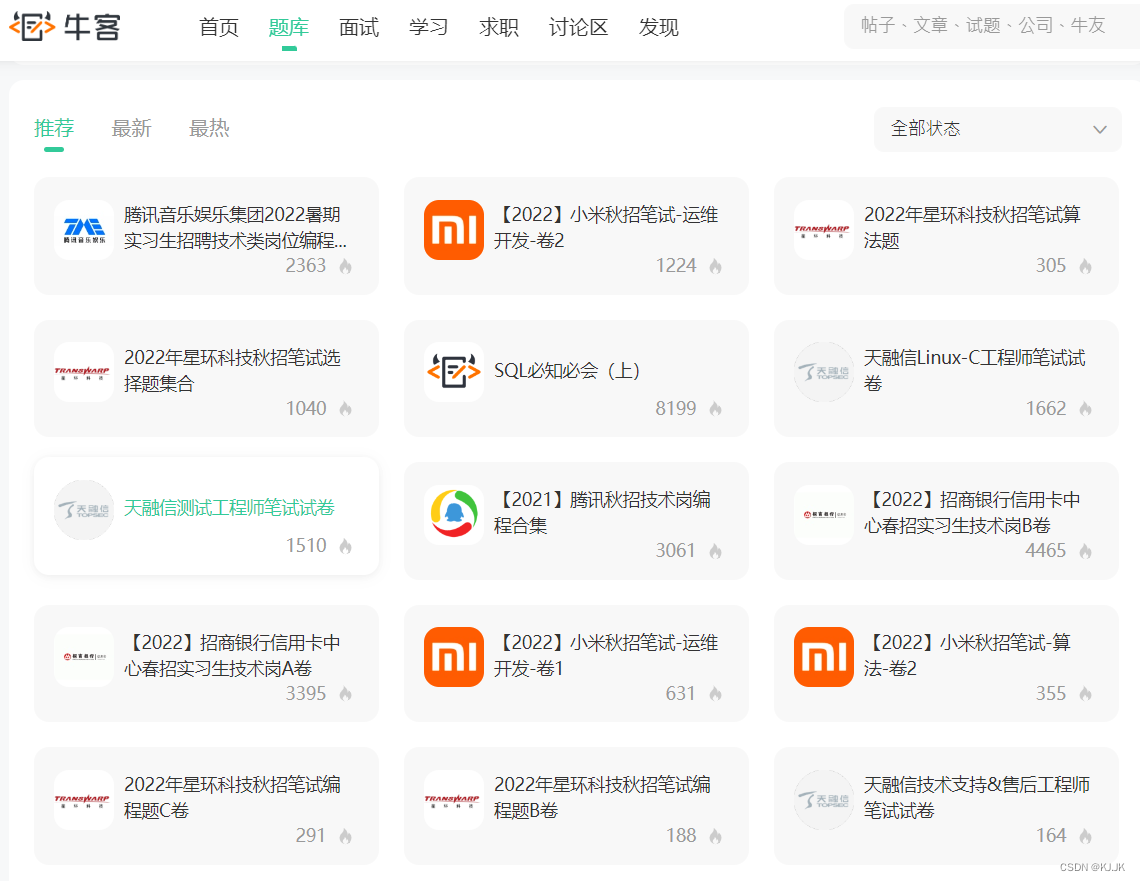This screenshot has height=881, width=1140.
Task: Expand the 全部状态 filter dropdown
Action: 998,129
